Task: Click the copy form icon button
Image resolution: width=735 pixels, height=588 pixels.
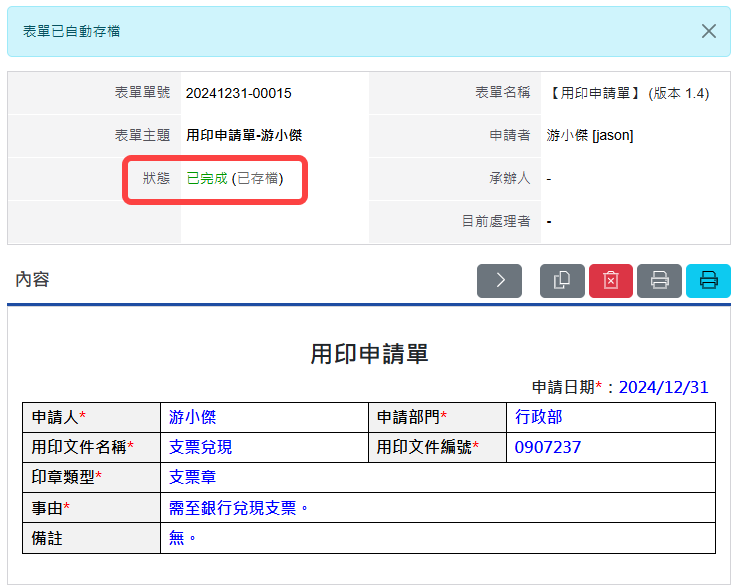Action: [562, 280]
